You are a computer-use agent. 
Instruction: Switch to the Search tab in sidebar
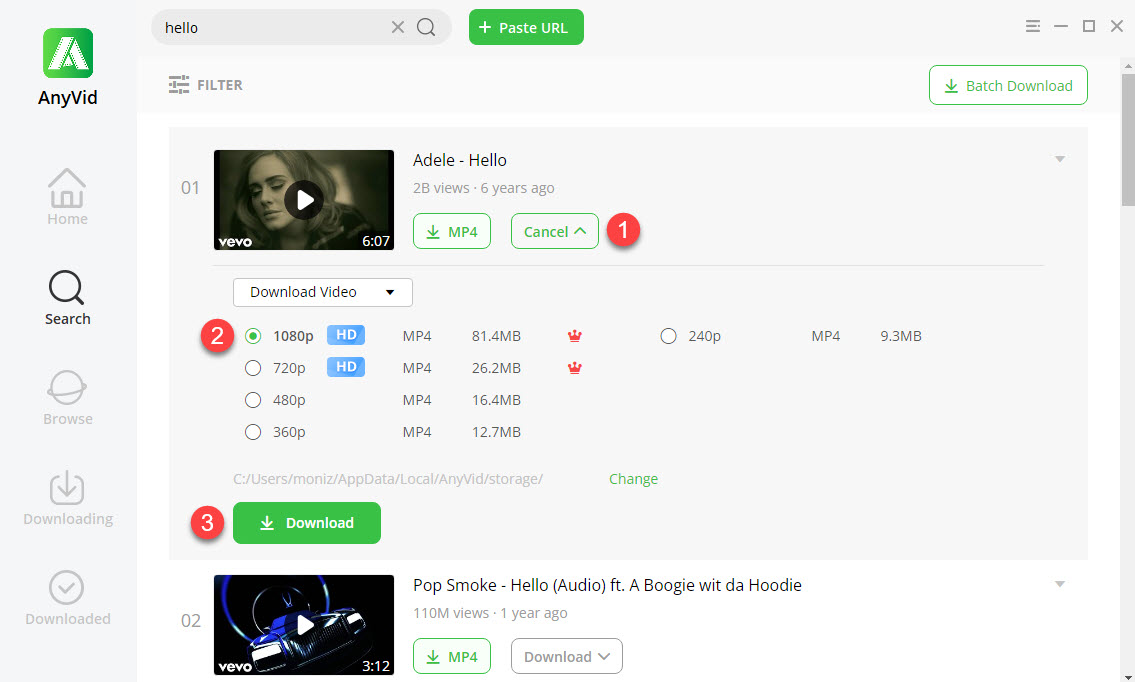(x=67, y=297)
